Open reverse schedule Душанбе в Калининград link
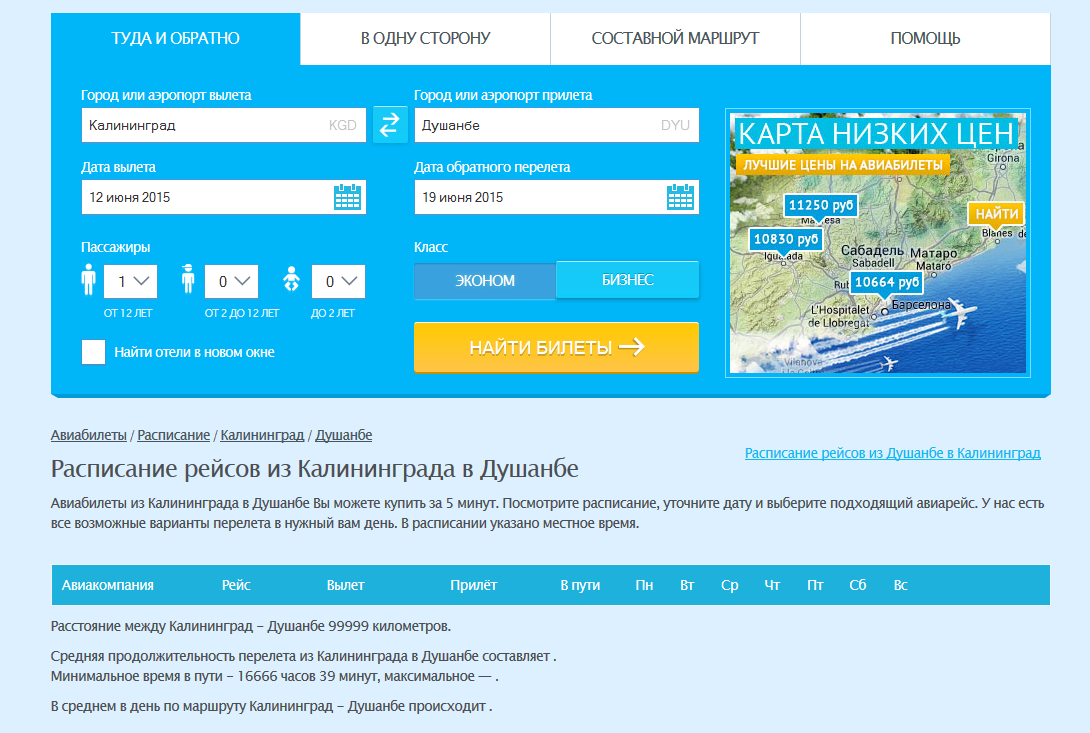Image resolution: width=1090 pixels, height=733 pixels. click(893, 453)
